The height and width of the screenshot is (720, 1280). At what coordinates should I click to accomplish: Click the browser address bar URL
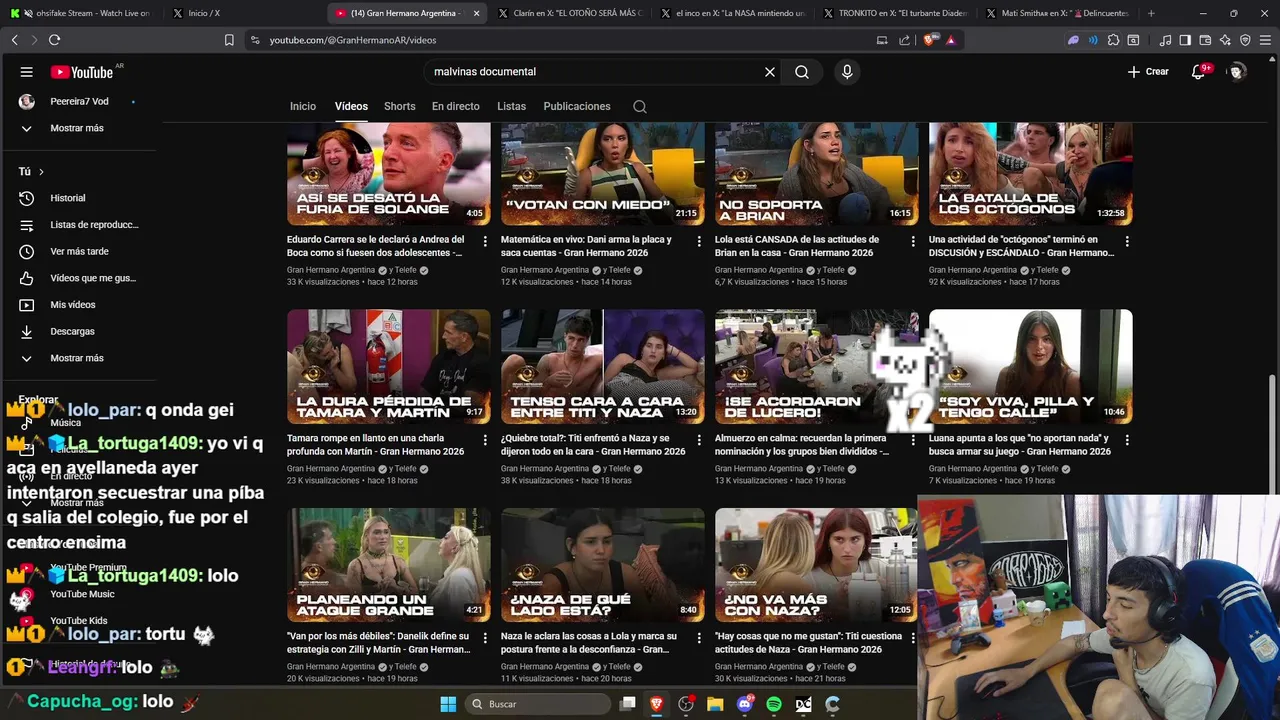coord(353,40)
